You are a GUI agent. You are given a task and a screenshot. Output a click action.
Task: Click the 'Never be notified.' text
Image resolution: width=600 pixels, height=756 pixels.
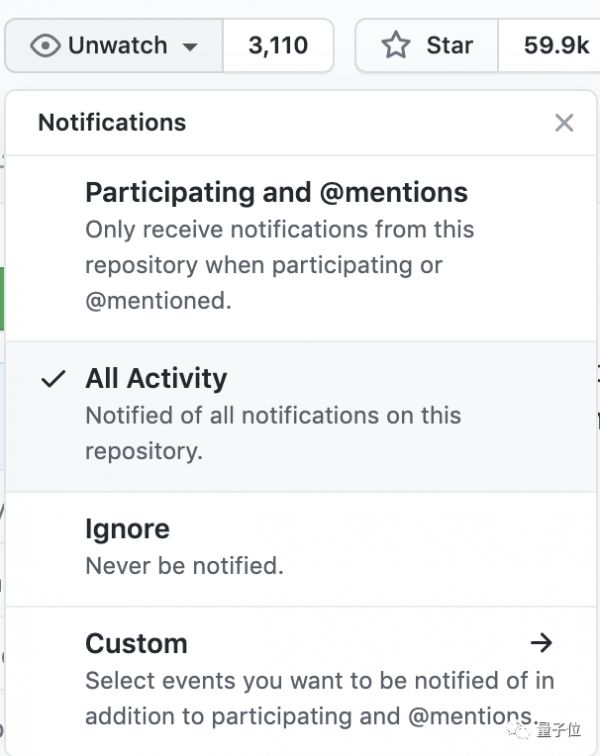point(184,566)
